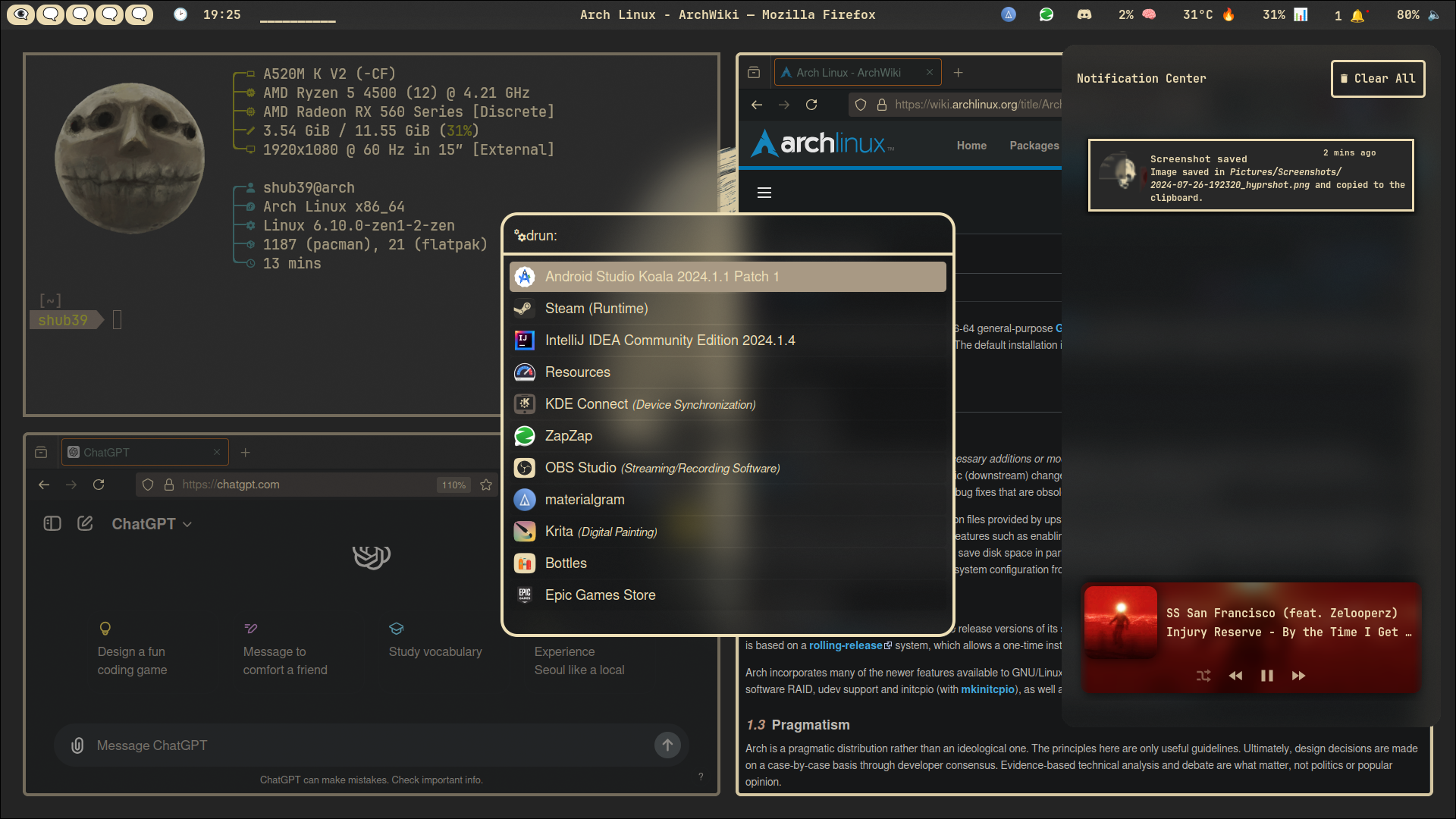Follow the rolling-release link
Viewport: 1456px width, 819px height.
pos(846,645)
